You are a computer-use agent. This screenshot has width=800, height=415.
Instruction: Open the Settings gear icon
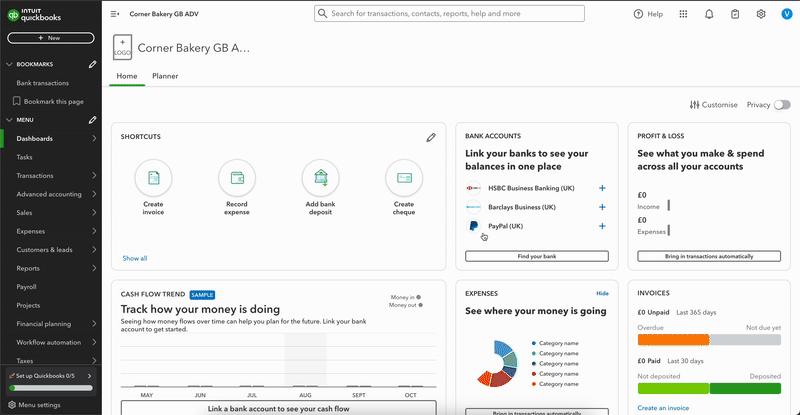[x=761, y=14]
